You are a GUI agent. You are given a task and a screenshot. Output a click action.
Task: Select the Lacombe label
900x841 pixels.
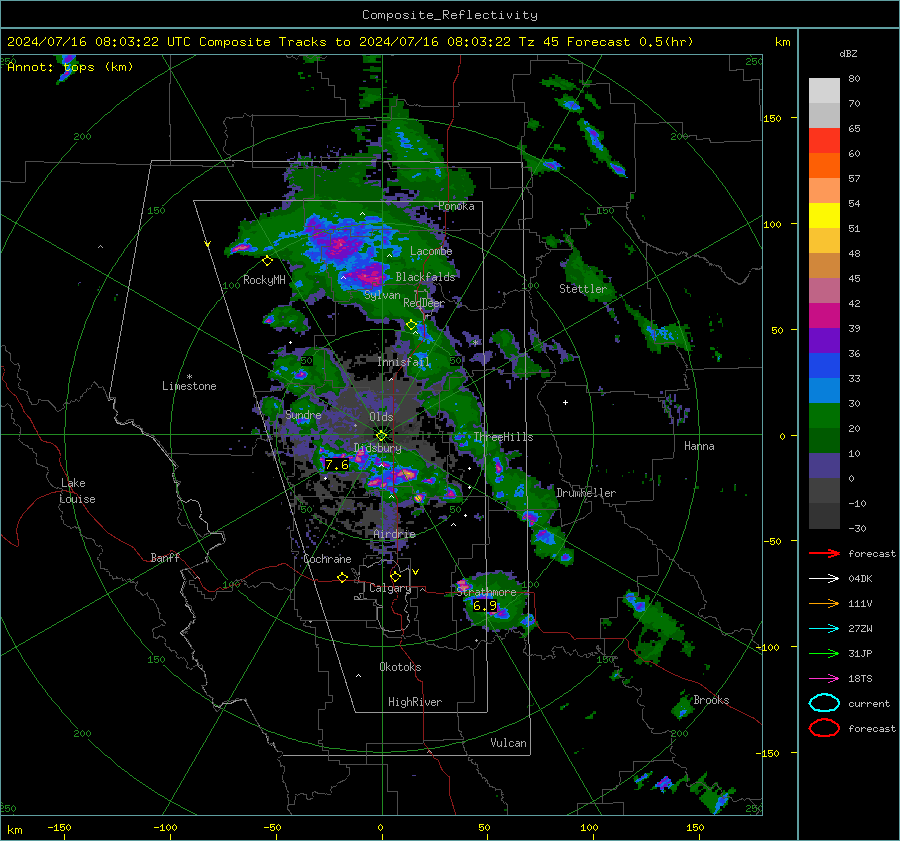tap(431, 251)
